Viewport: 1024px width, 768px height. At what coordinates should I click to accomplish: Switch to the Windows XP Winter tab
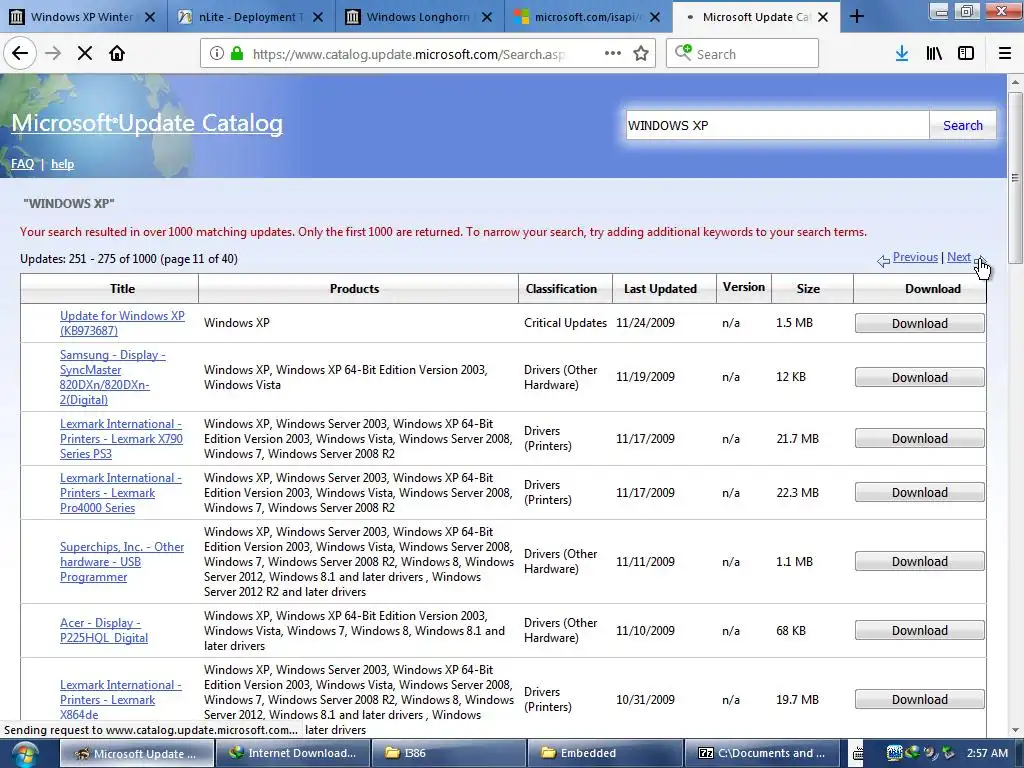83,17
